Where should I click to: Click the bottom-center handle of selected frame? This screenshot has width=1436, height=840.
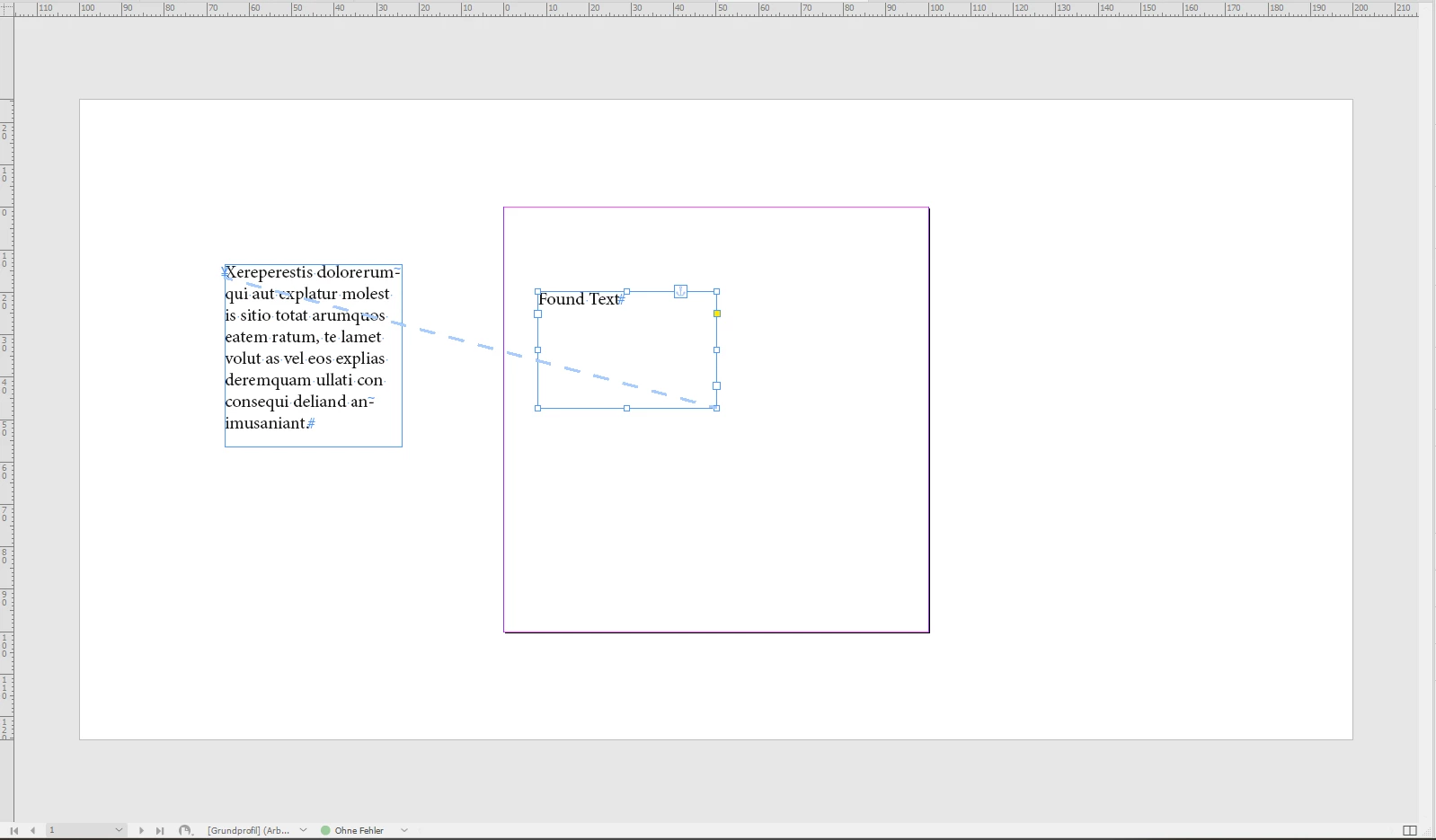pyautogui.click(x=626, y=408)
